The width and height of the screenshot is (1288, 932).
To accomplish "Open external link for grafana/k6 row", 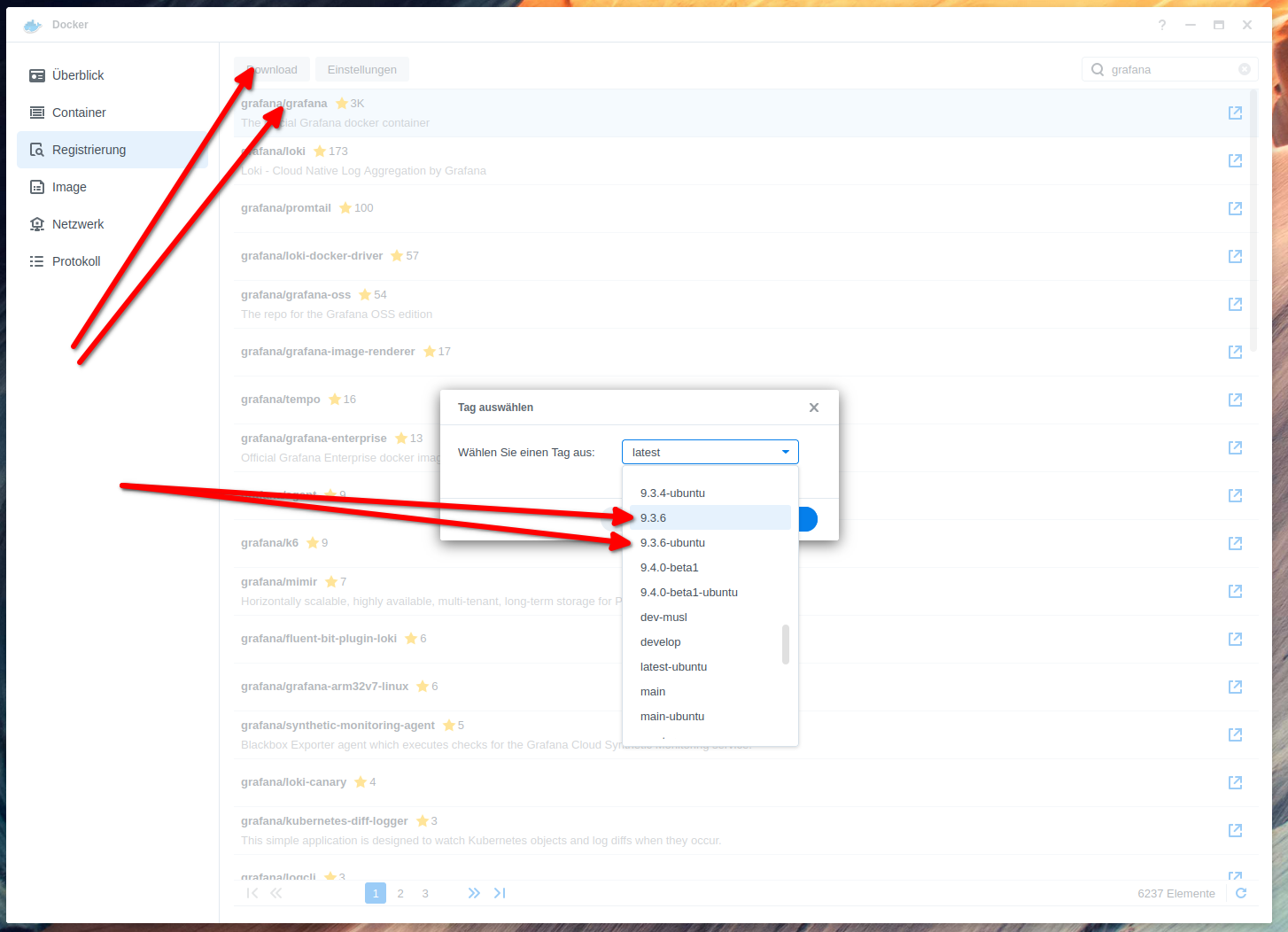I will click(x=1235, y=543).
